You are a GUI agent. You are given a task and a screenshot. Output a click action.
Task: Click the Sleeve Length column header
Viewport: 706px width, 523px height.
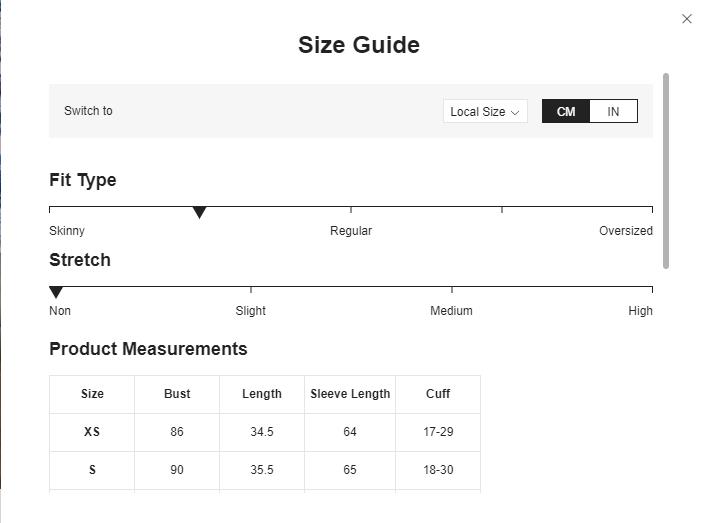tap(350, 394)
